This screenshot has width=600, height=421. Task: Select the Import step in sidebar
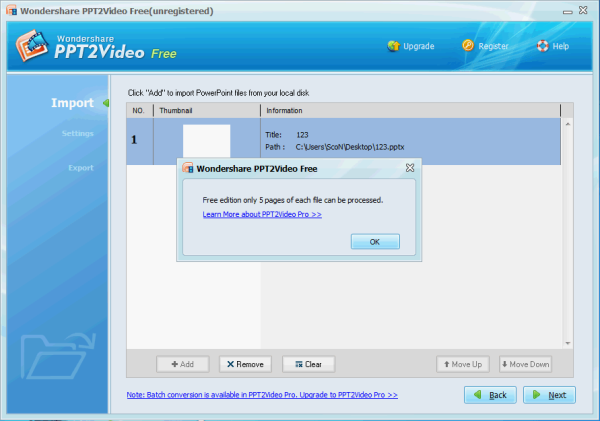[x=72, y=103]
